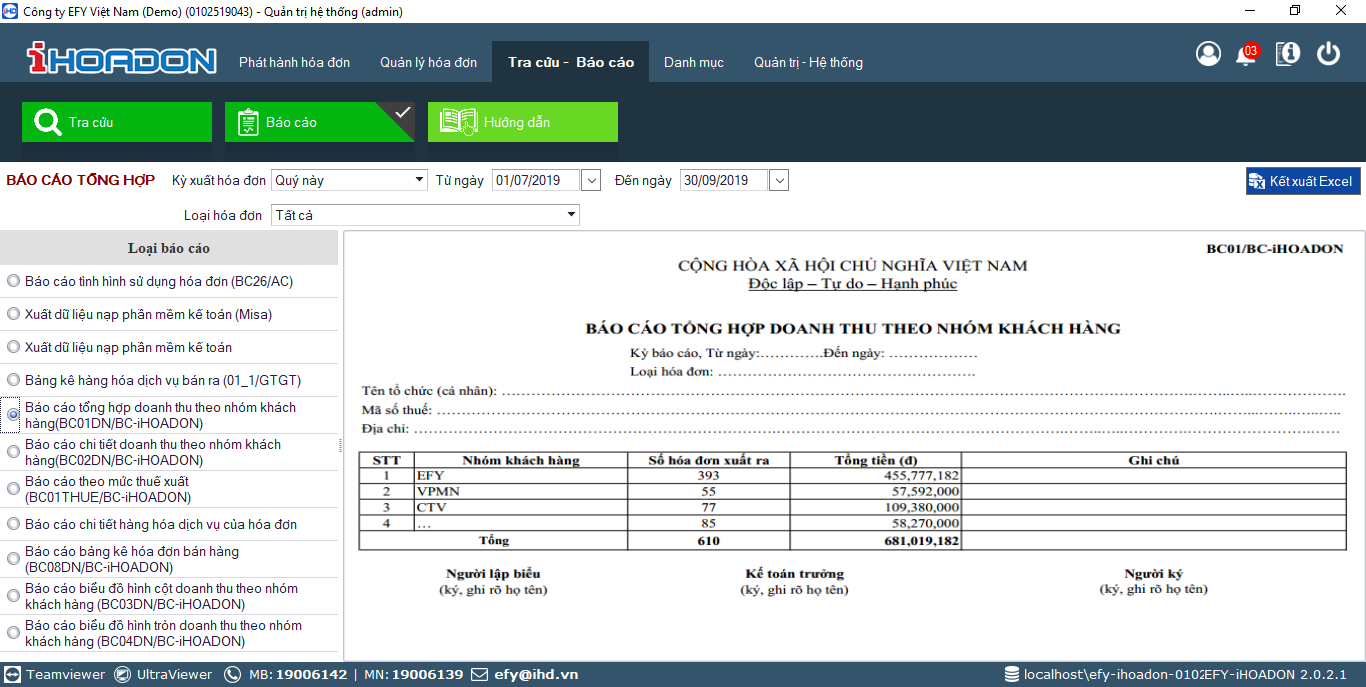Click the Đến ngày date input field

point(723,181)
